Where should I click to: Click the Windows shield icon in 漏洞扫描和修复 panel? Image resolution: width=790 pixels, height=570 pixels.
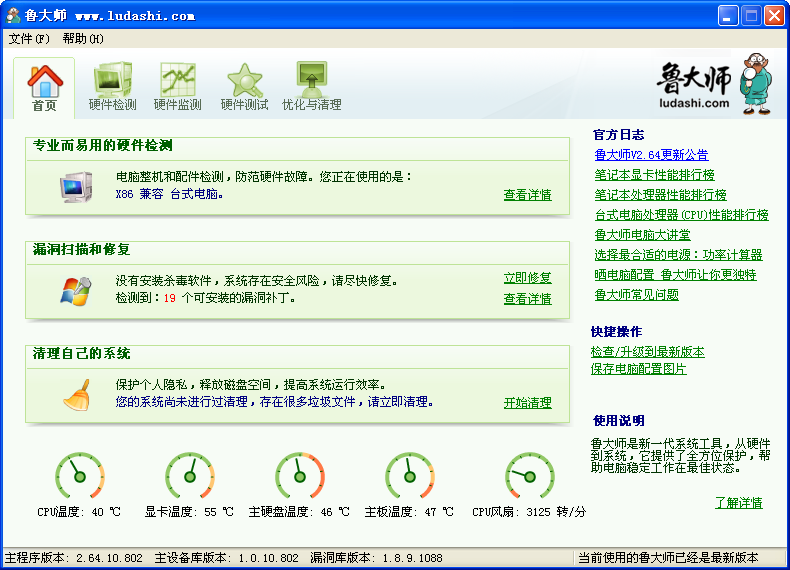click(x=76, y=291)
